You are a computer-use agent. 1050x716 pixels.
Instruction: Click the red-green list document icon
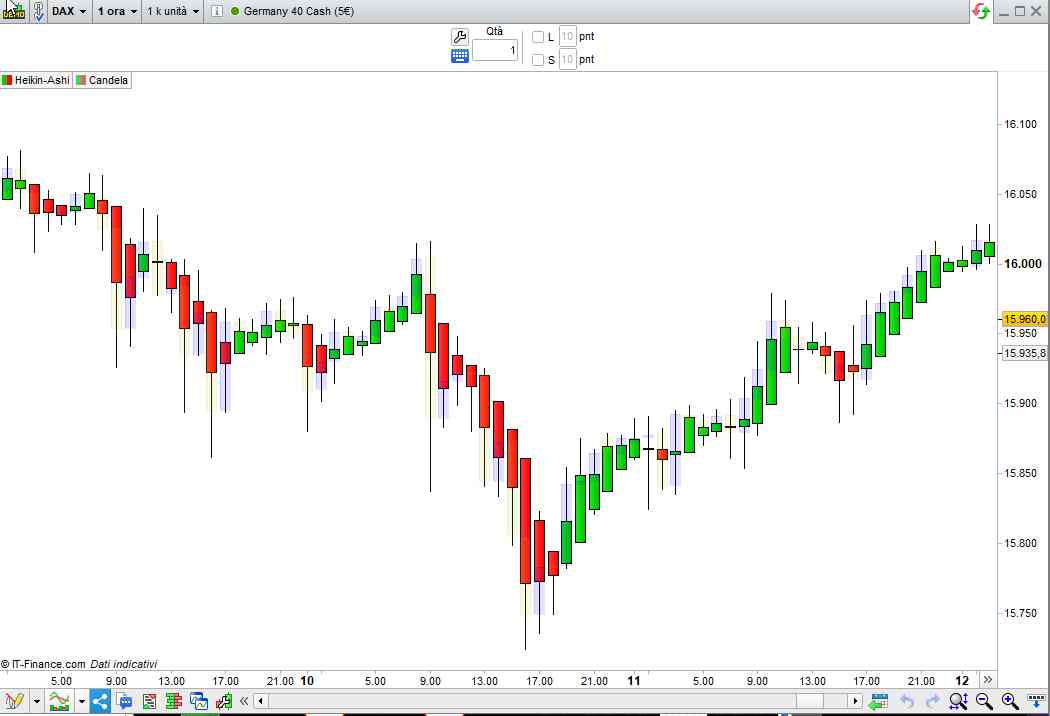click(x=149, y=701)
